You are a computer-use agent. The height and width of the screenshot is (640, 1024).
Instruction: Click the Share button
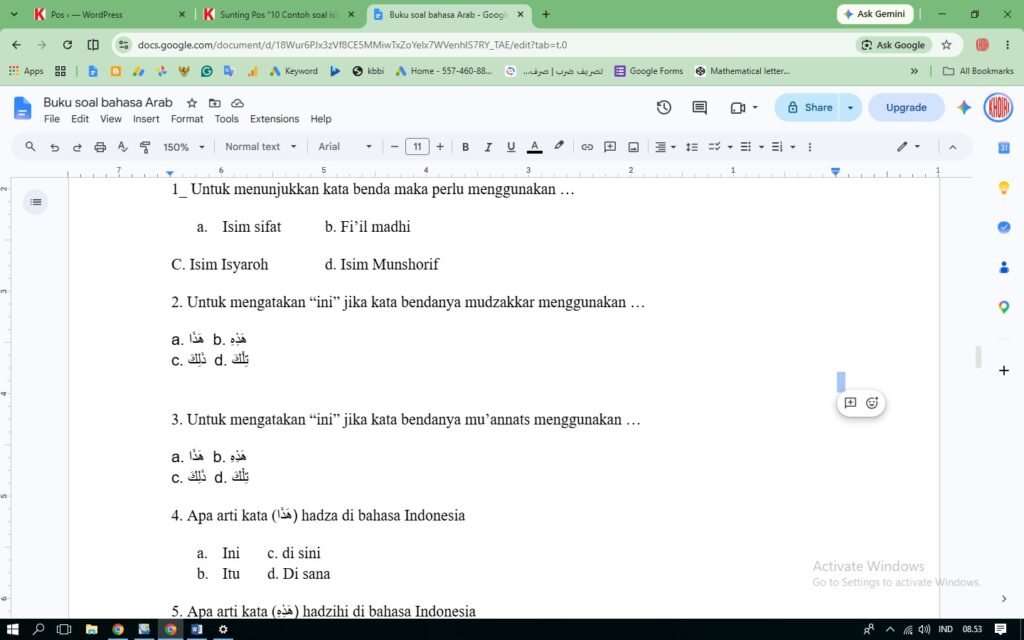pos(810,108)
